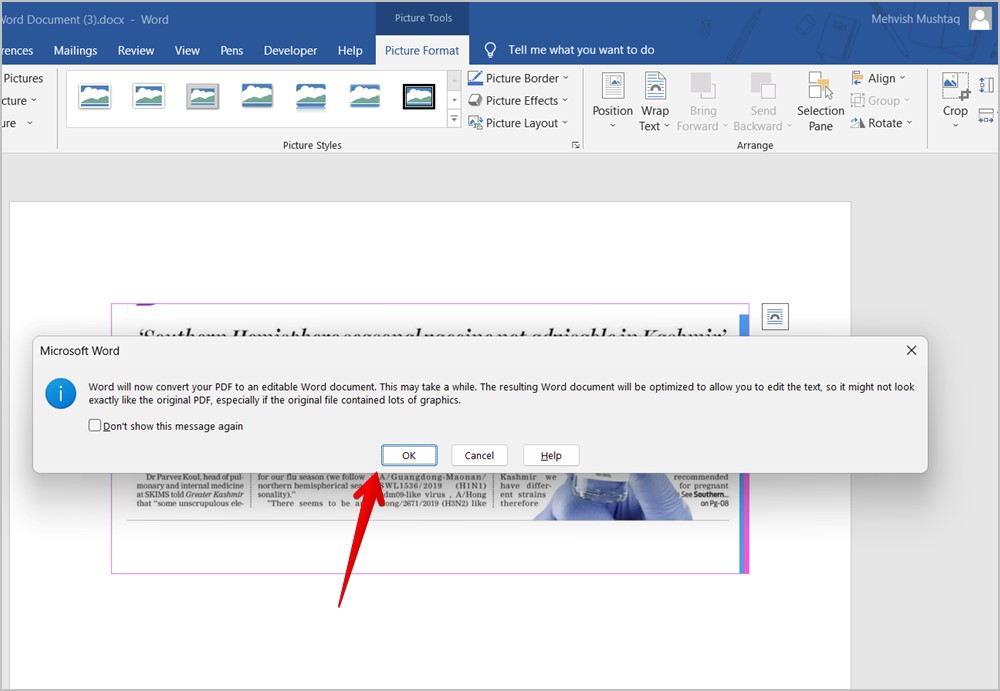The image size is (1000, 691).
Task: Click the Picture Border pen icon
Action: click(475, 78)
